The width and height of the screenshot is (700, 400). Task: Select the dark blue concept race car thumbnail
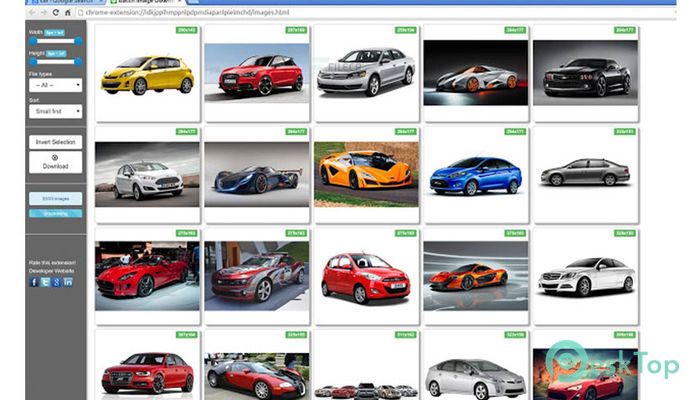tap(257, 174)
